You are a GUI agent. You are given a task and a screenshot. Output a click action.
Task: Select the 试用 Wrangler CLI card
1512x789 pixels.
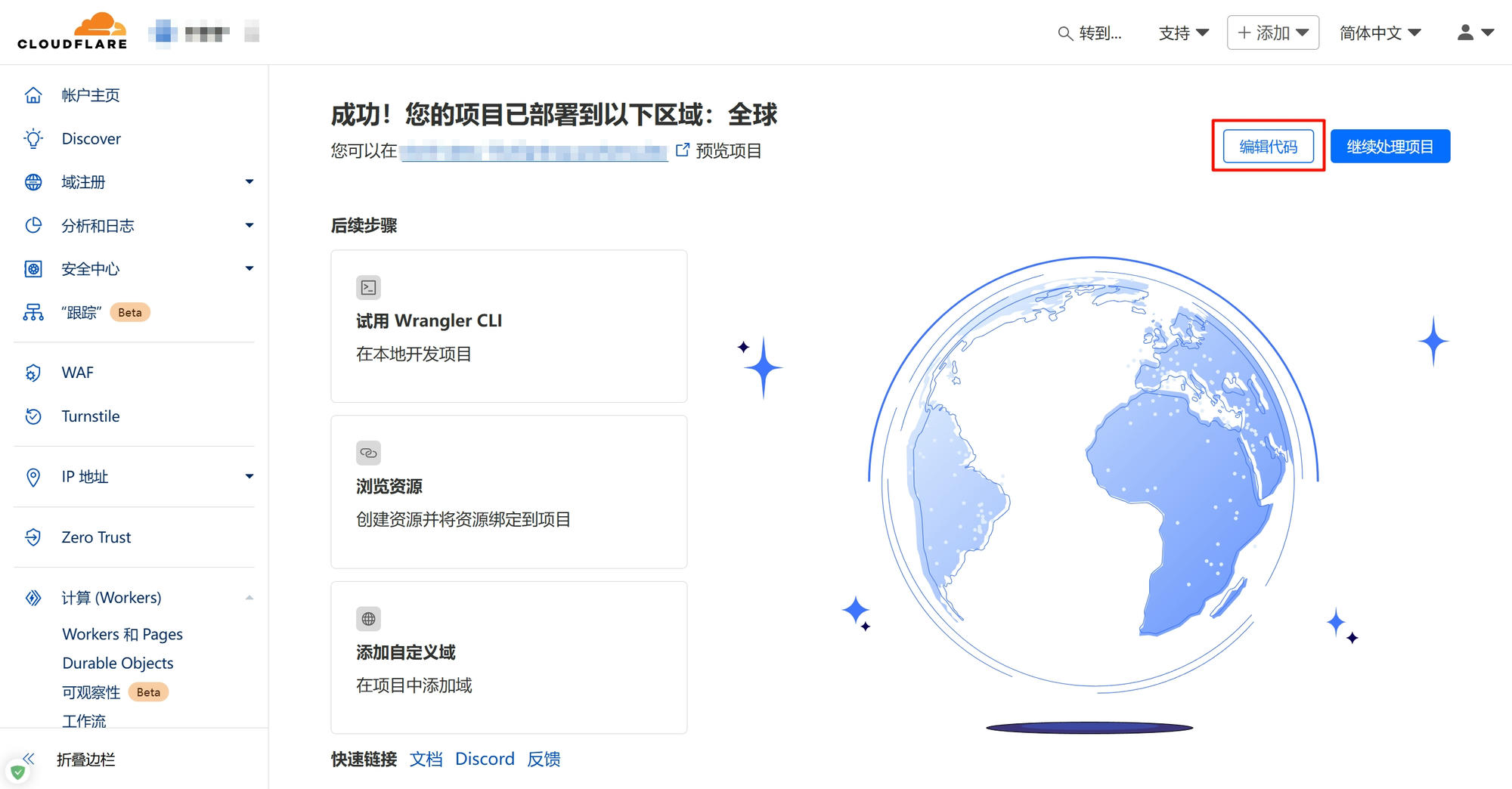[508, 326]
